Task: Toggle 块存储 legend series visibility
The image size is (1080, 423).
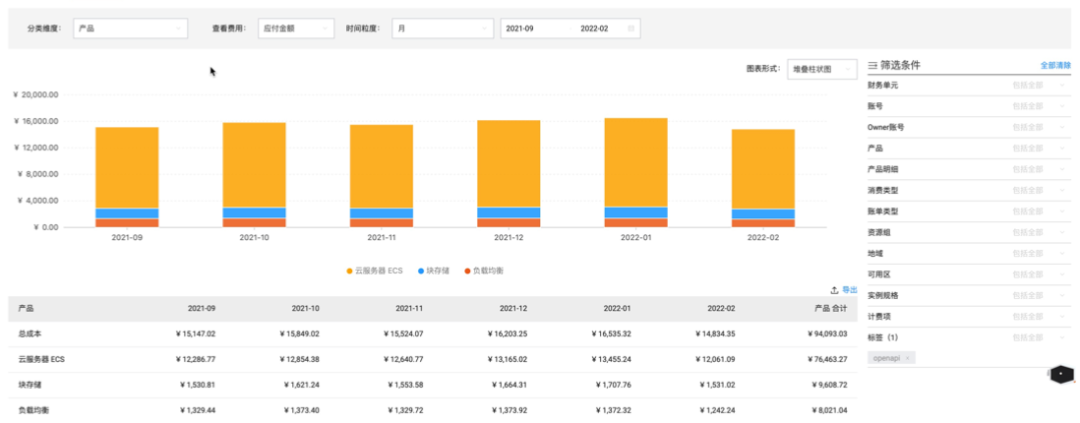Action: (434, 271)
